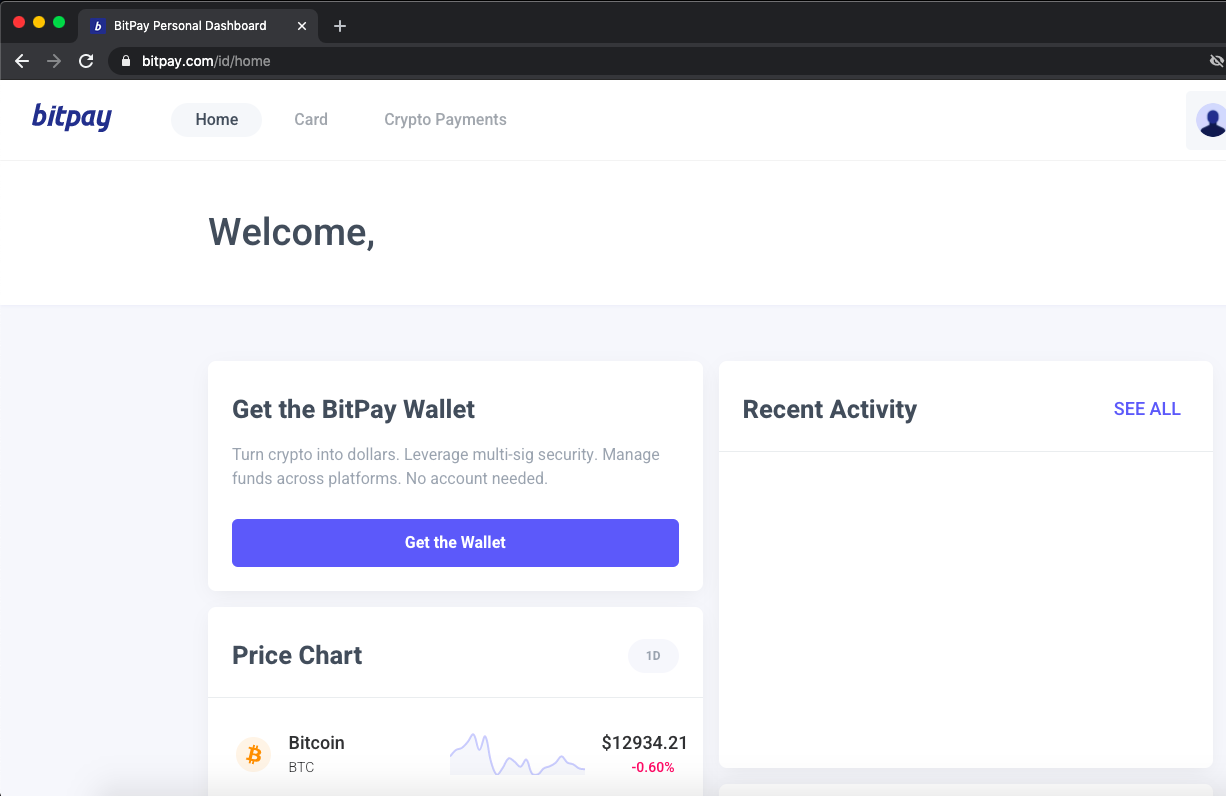Click the BTC ticker label
Screen dimensions: 1226x796
[x=299, y=767]
